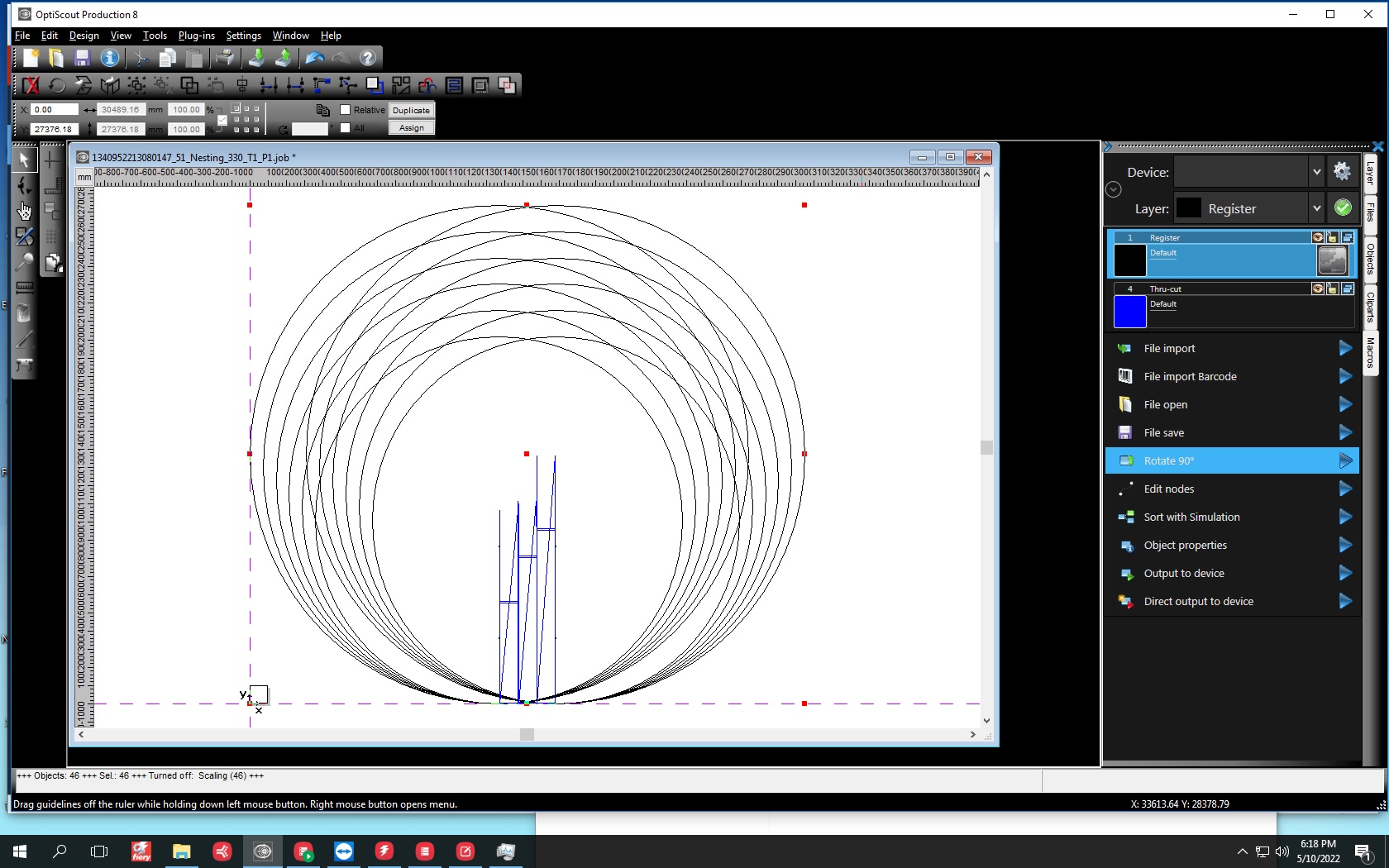This screenshot has width=1389, height=868.
Task: Click the green Import arrow icon
Action: point(257,58)
